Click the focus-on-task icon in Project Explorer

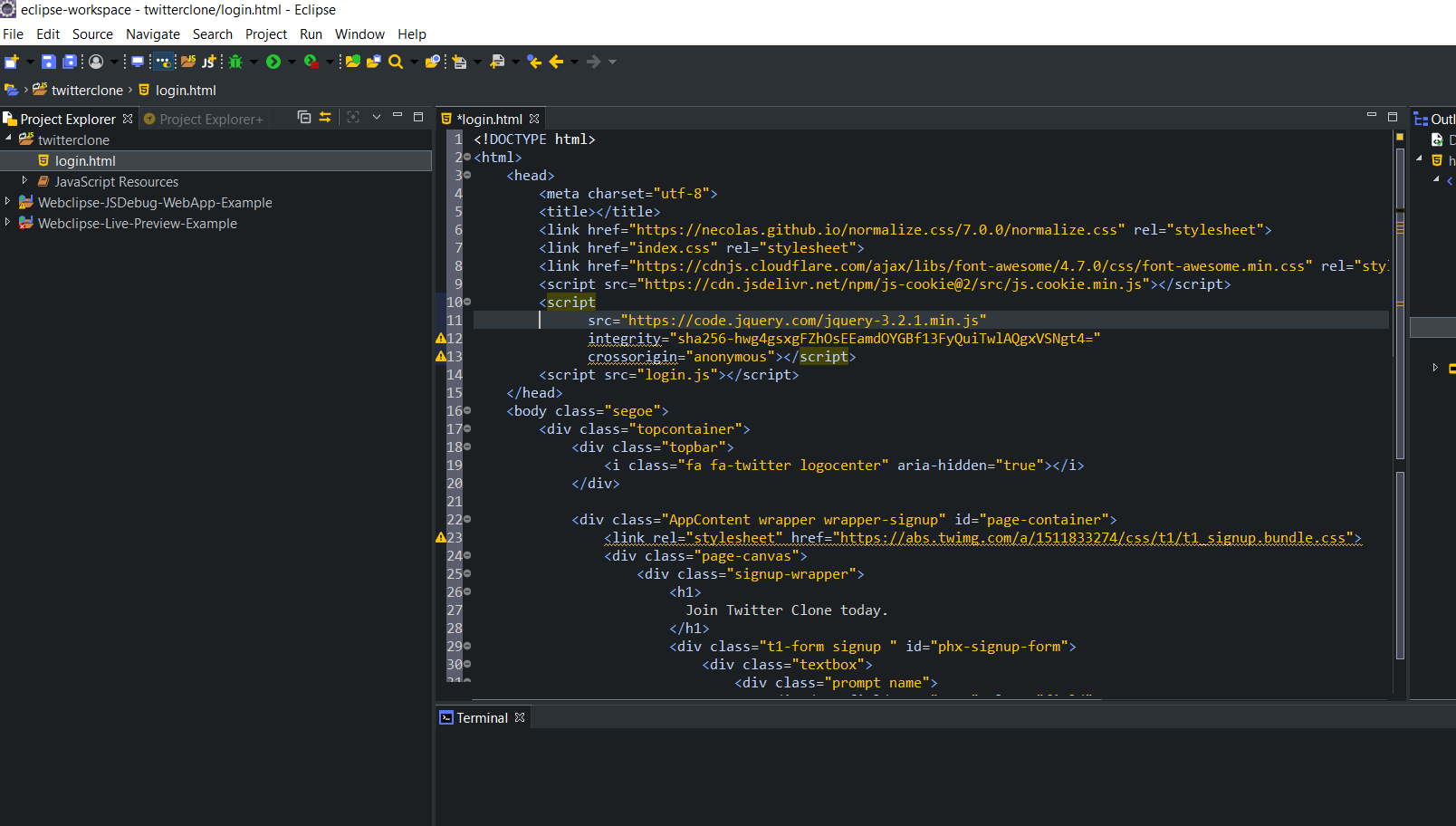353,117
